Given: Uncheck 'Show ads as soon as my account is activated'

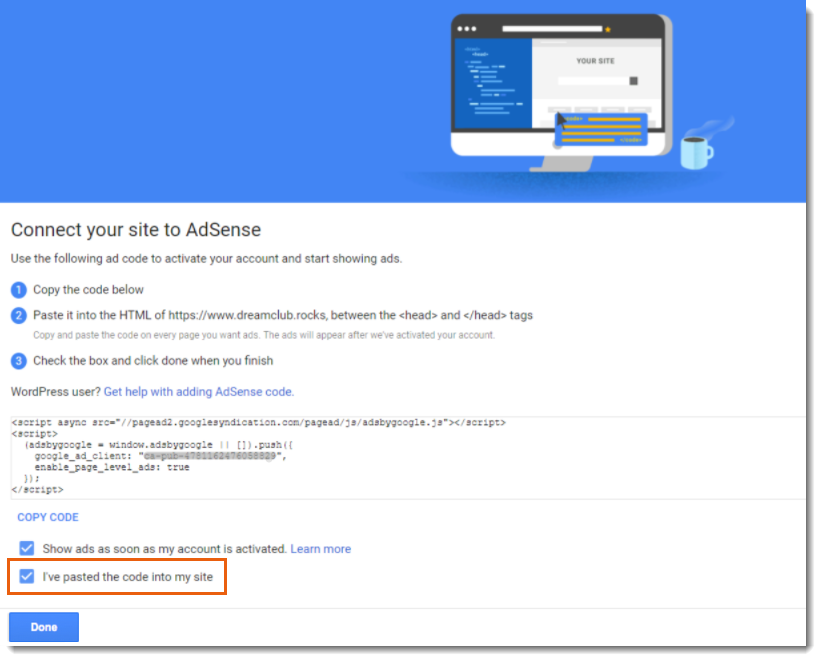Looking at the screenshot, I should pos(27,549).
